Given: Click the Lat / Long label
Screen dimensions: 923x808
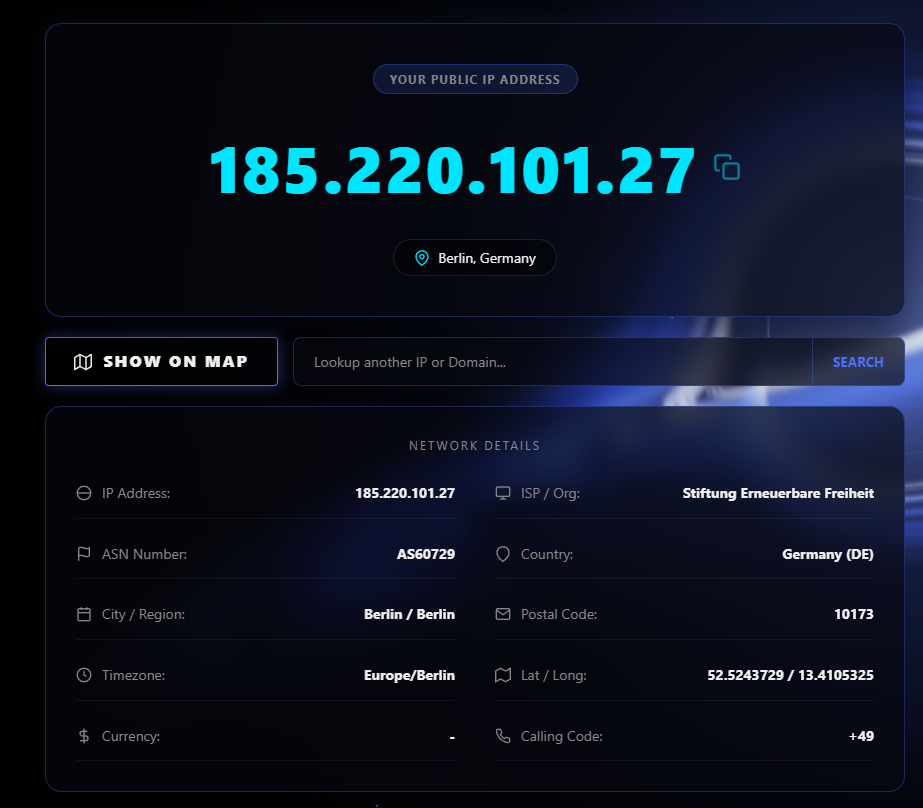Looking at the screenshot, I should point(553,675).
